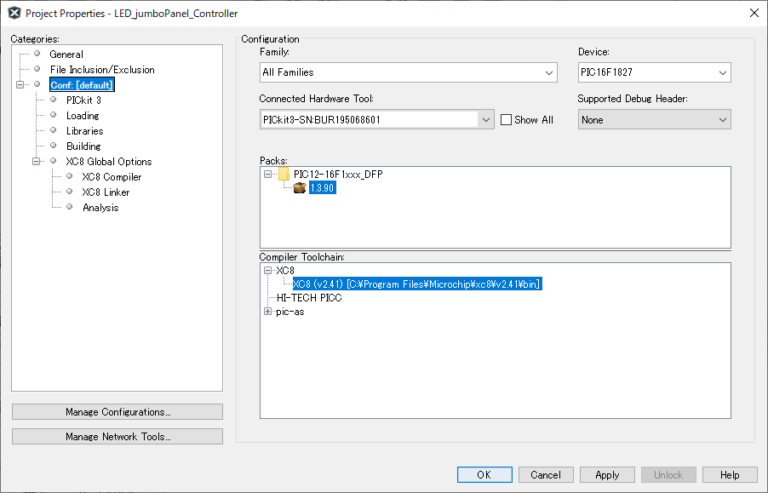768x493 pixels.
Task: Click the MPLAB X icon in title bar
Action: tap(11, 12)
